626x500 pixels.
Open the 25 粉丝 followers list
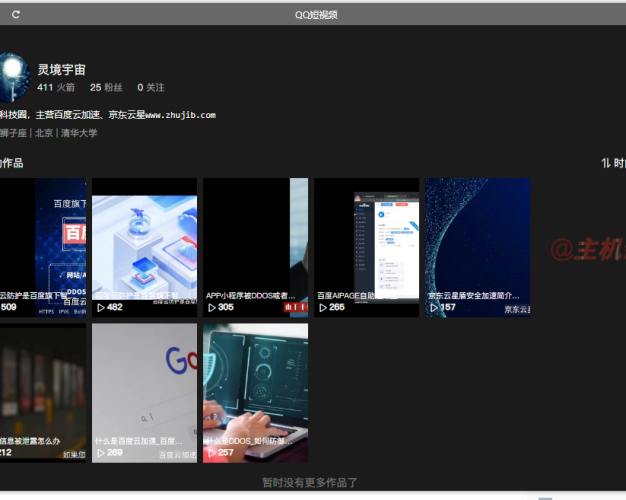[106, 87]
